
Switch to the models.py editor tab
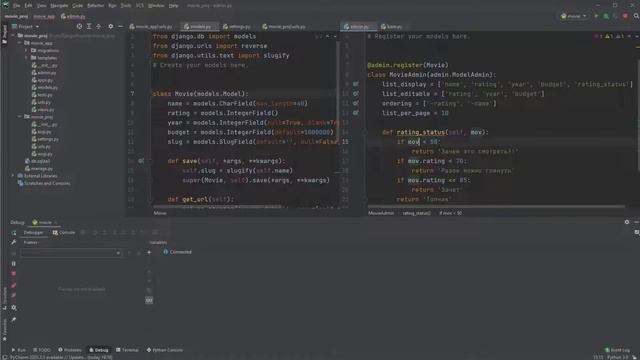[x=200, y=27]
